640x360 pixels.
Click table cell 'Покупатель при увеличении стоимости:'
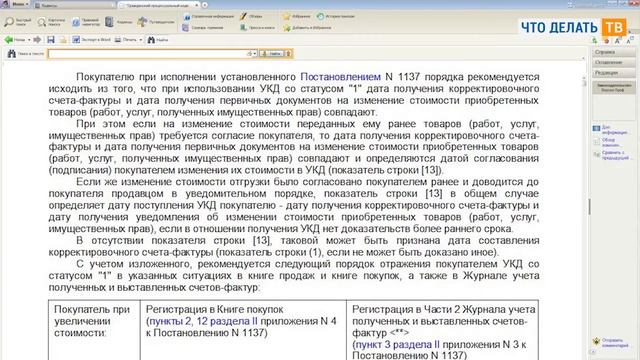[x=94, y=330]
